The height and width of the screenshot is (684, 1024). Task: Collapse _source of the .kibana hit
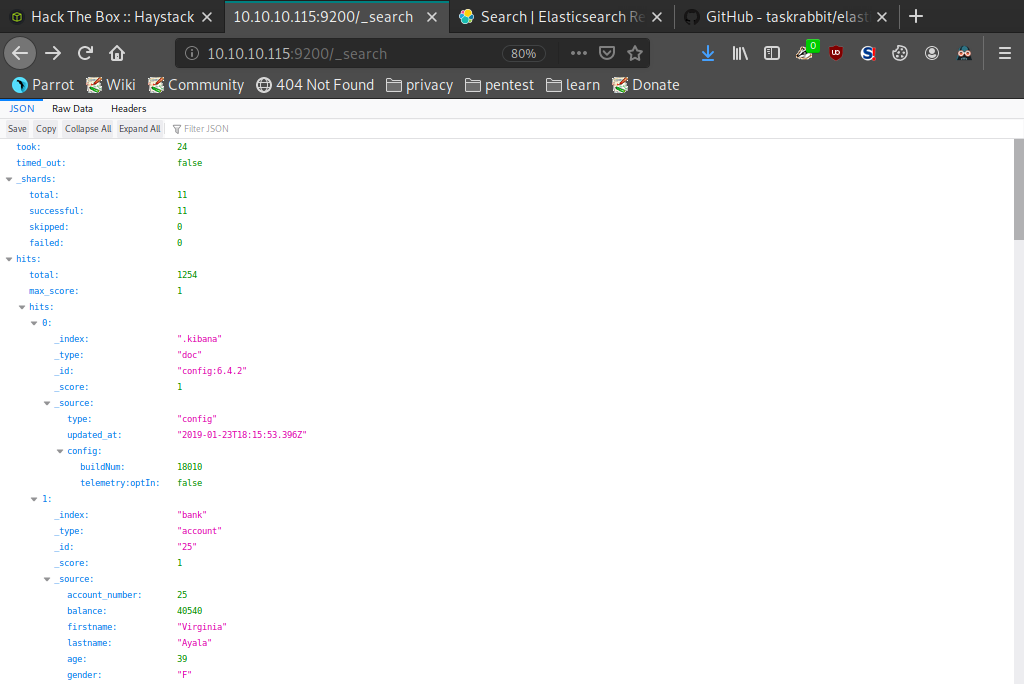click(x=47, y=403)
